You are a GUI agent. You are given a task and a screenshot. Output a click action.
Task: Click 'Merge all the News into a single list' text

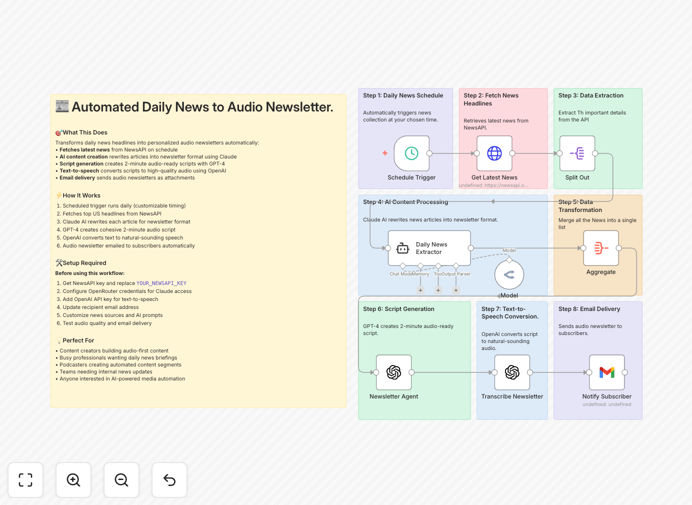coord(597,223)
